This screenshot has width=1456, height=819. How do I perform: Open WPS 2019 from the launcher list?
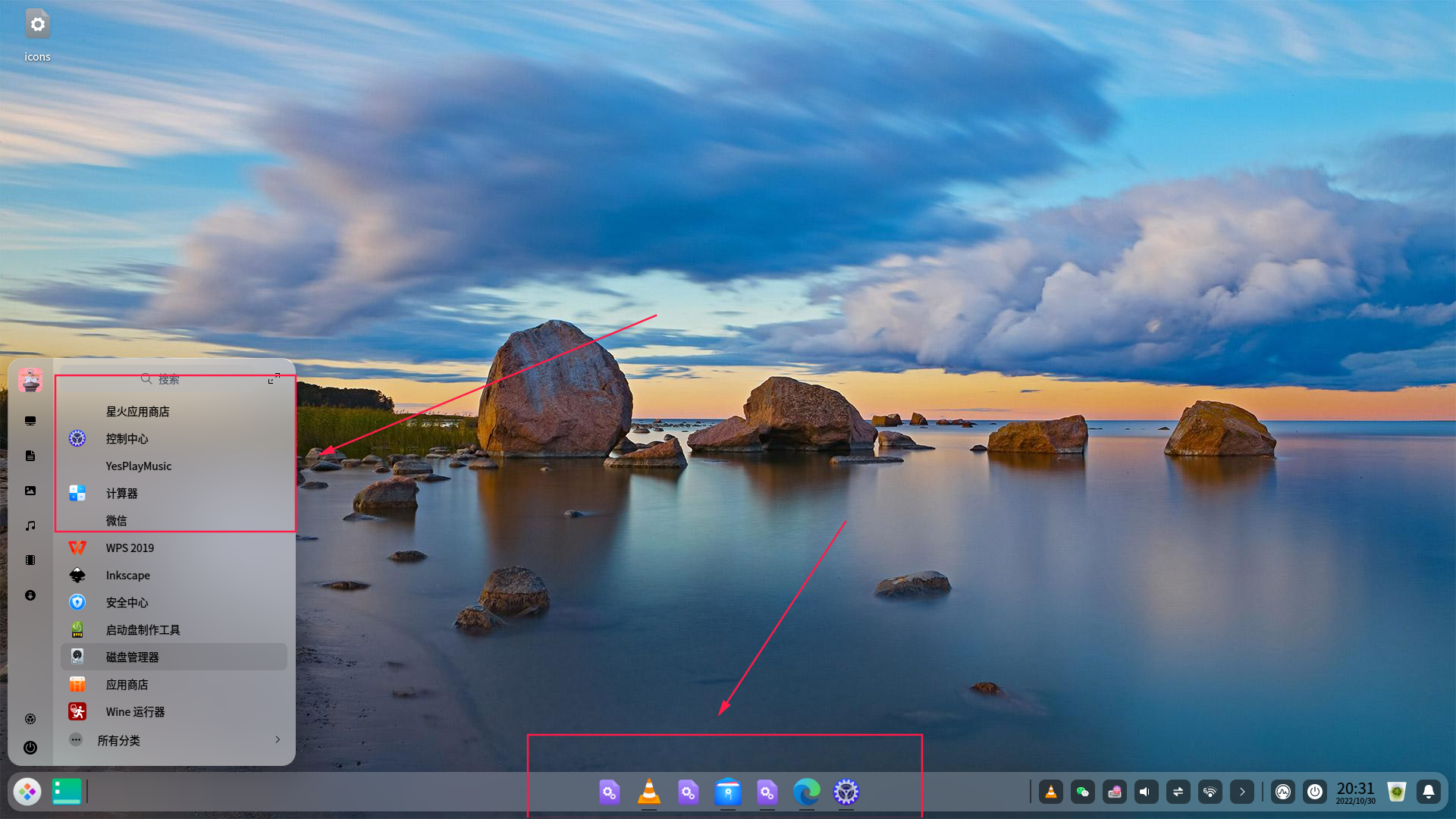pos(130,548)
